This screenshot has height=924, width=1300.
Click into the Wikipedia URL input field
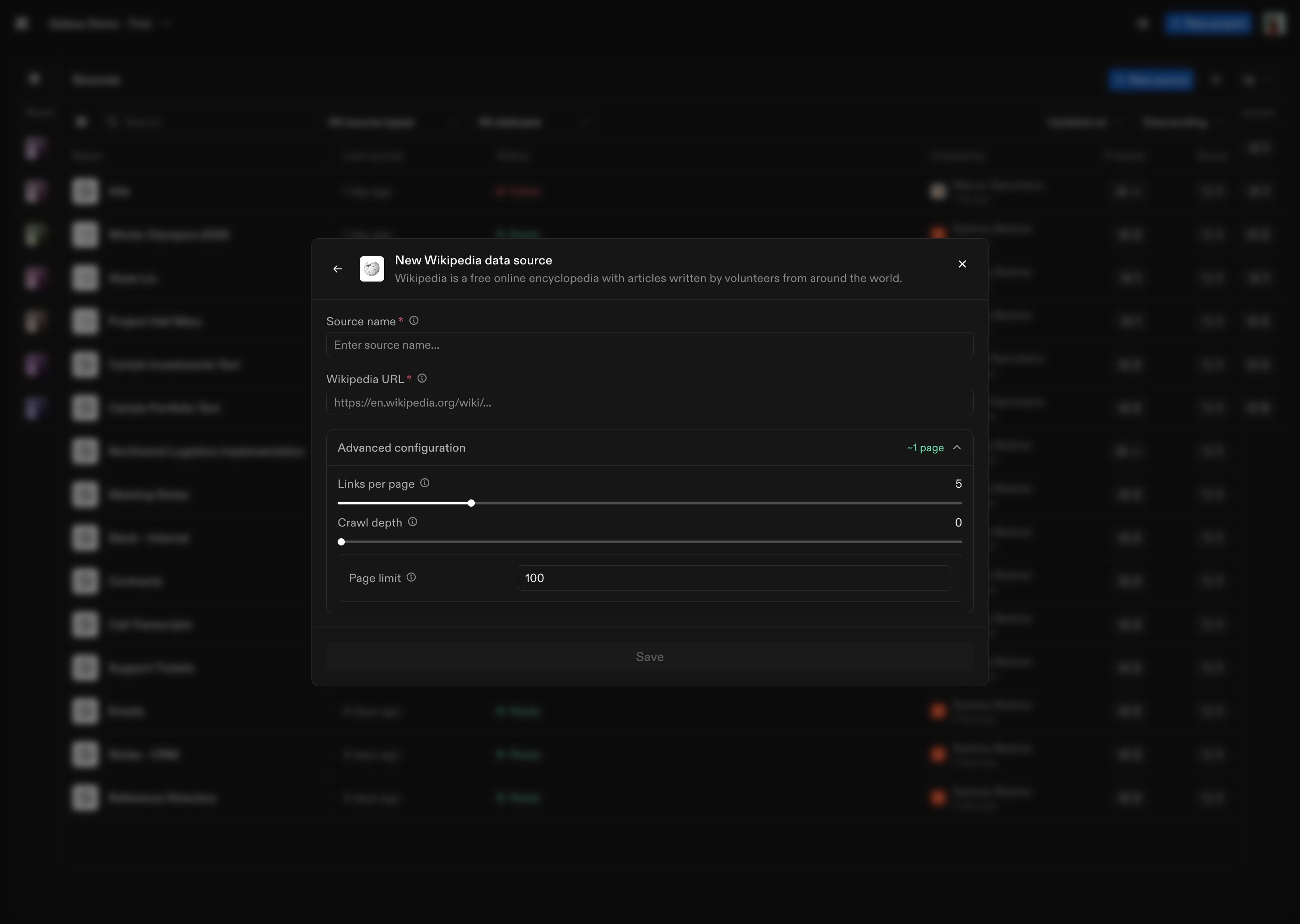[x=650, y=402]
